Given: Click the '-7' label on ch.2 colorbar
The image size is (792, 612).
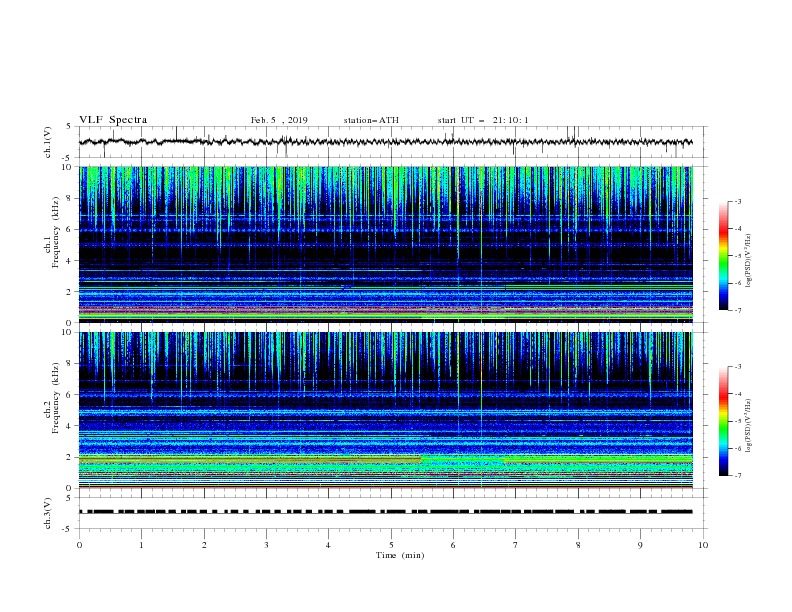Looking at the screenshot, I should pyautogui.click(x=737, y=476).
